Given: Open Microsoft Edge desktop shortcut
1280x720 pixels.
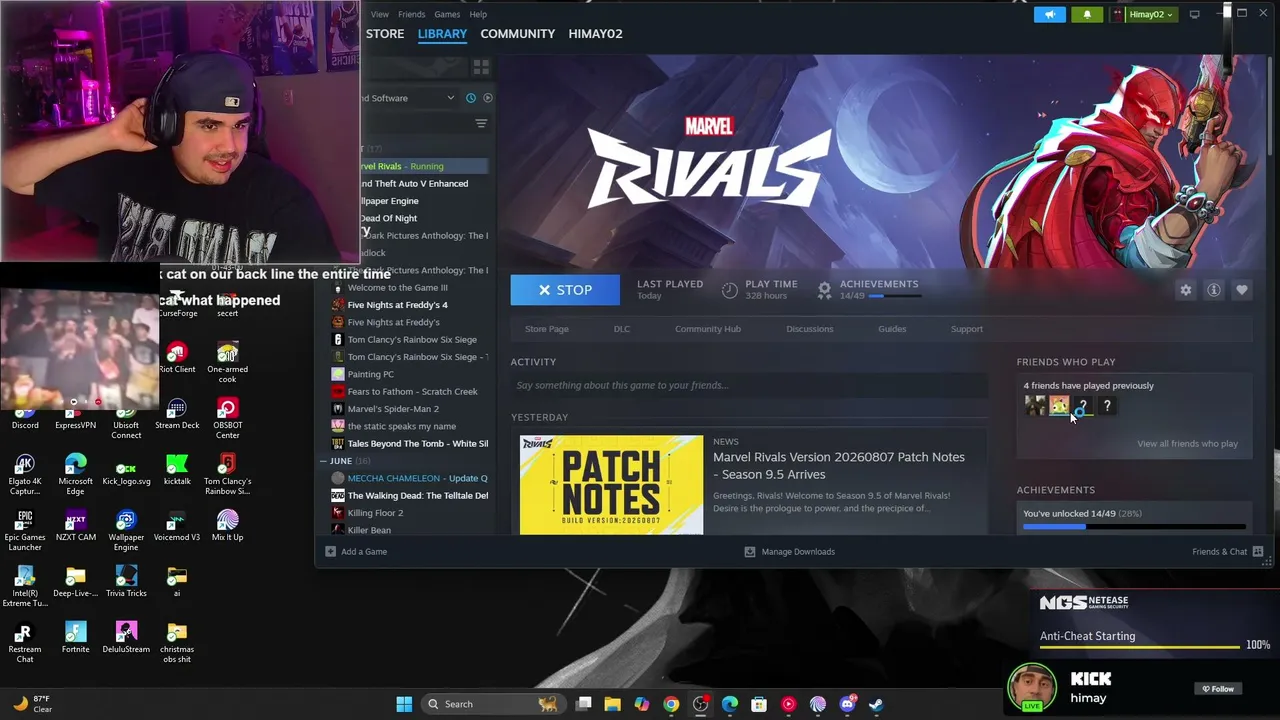Looking at the screenshot, I should pyautogui.click(x=75, y=475).
